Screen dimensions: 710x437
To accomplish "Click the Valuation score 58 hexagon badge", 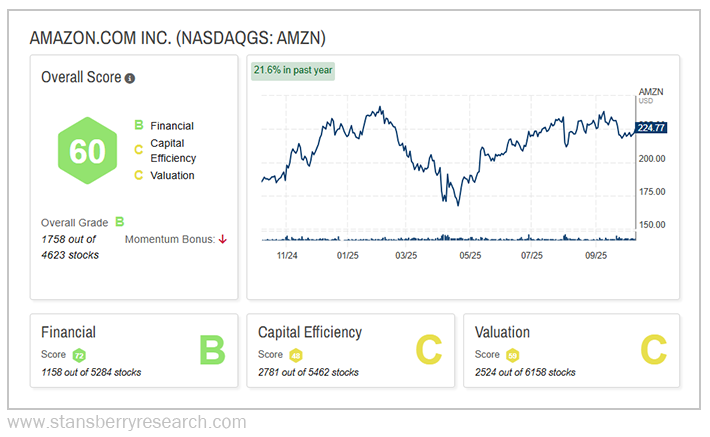I will pyautogui.click(x=513, y=355).
